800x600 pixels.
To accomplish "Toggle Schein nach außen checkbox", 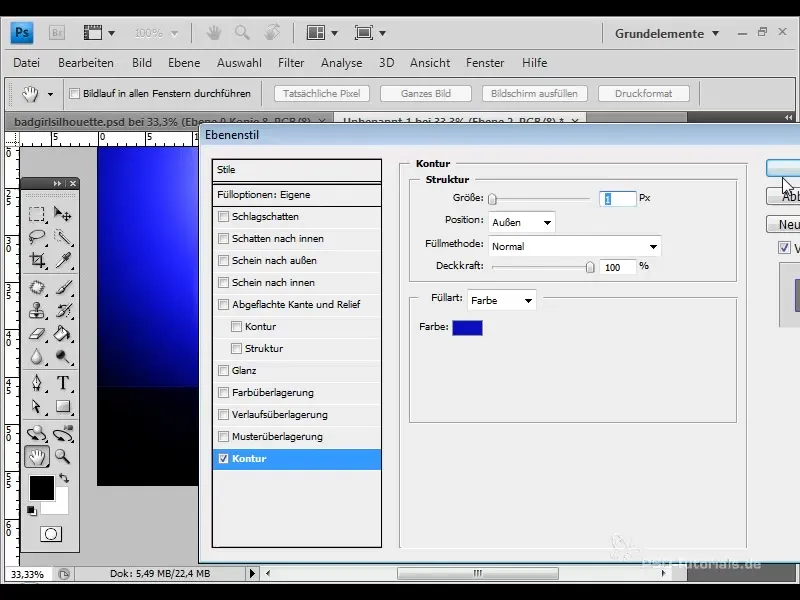I will click(223, 260).
